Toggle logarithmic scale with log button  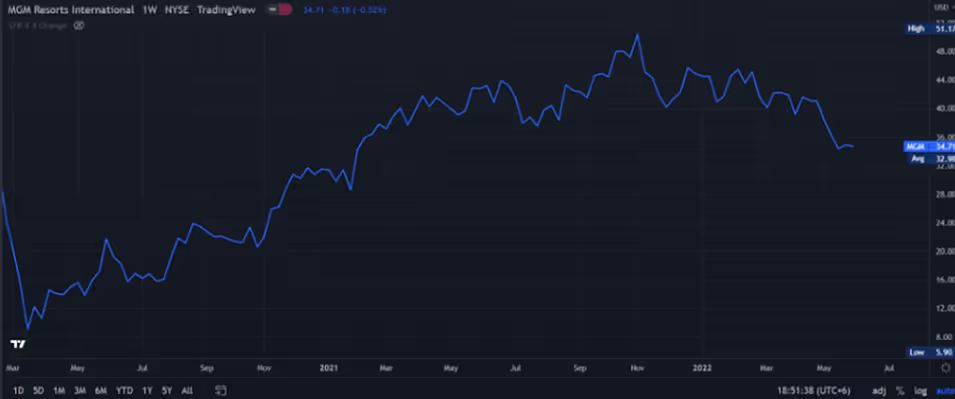(x=920, y=390)
